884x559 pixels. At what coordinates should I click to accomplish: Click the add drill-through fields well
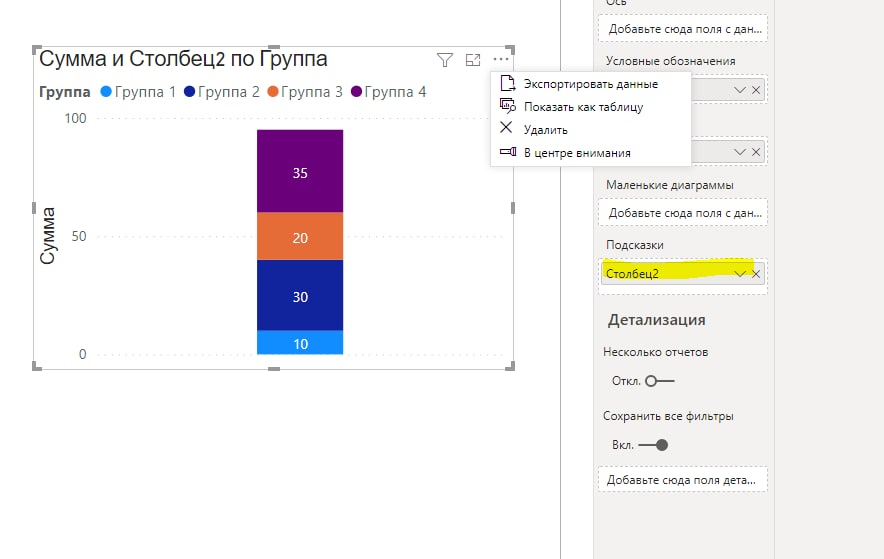click(x=683, y=480)
